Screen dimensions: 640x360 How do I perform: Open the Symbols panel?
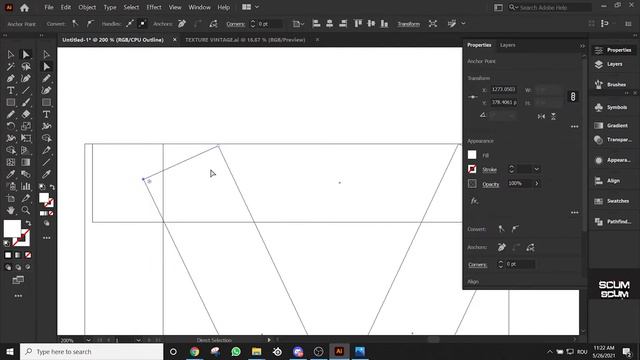point(612,107)
